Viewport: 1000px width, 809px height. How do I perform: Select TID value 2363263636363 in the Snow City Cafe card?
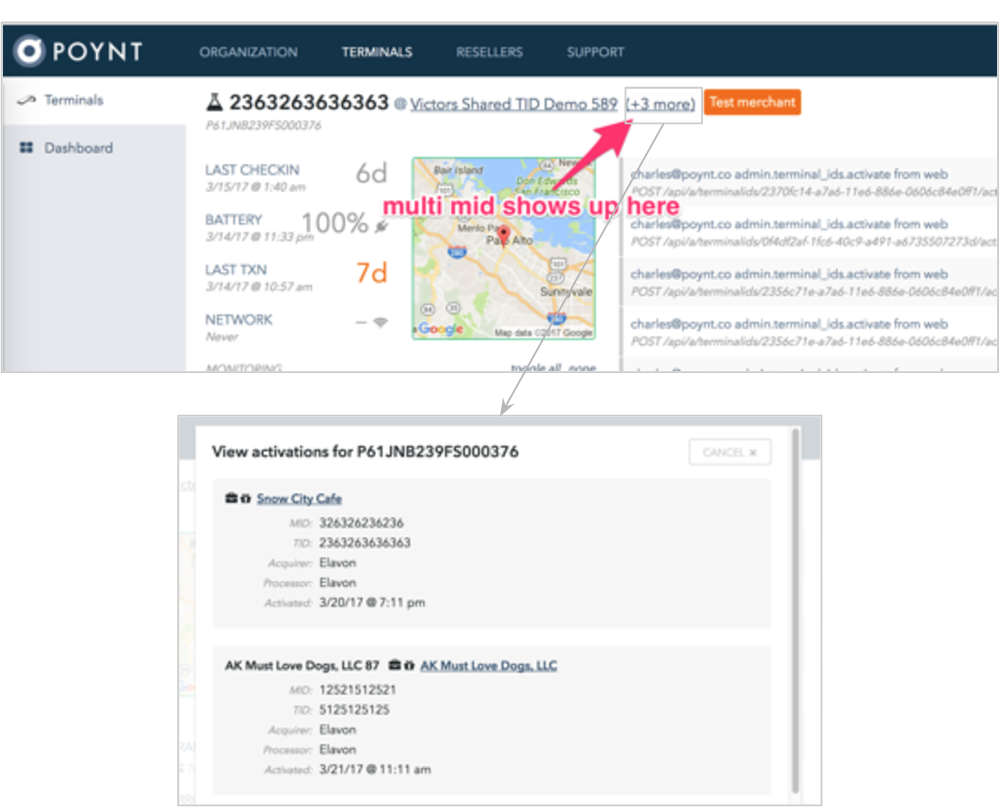tap(365, 543)
